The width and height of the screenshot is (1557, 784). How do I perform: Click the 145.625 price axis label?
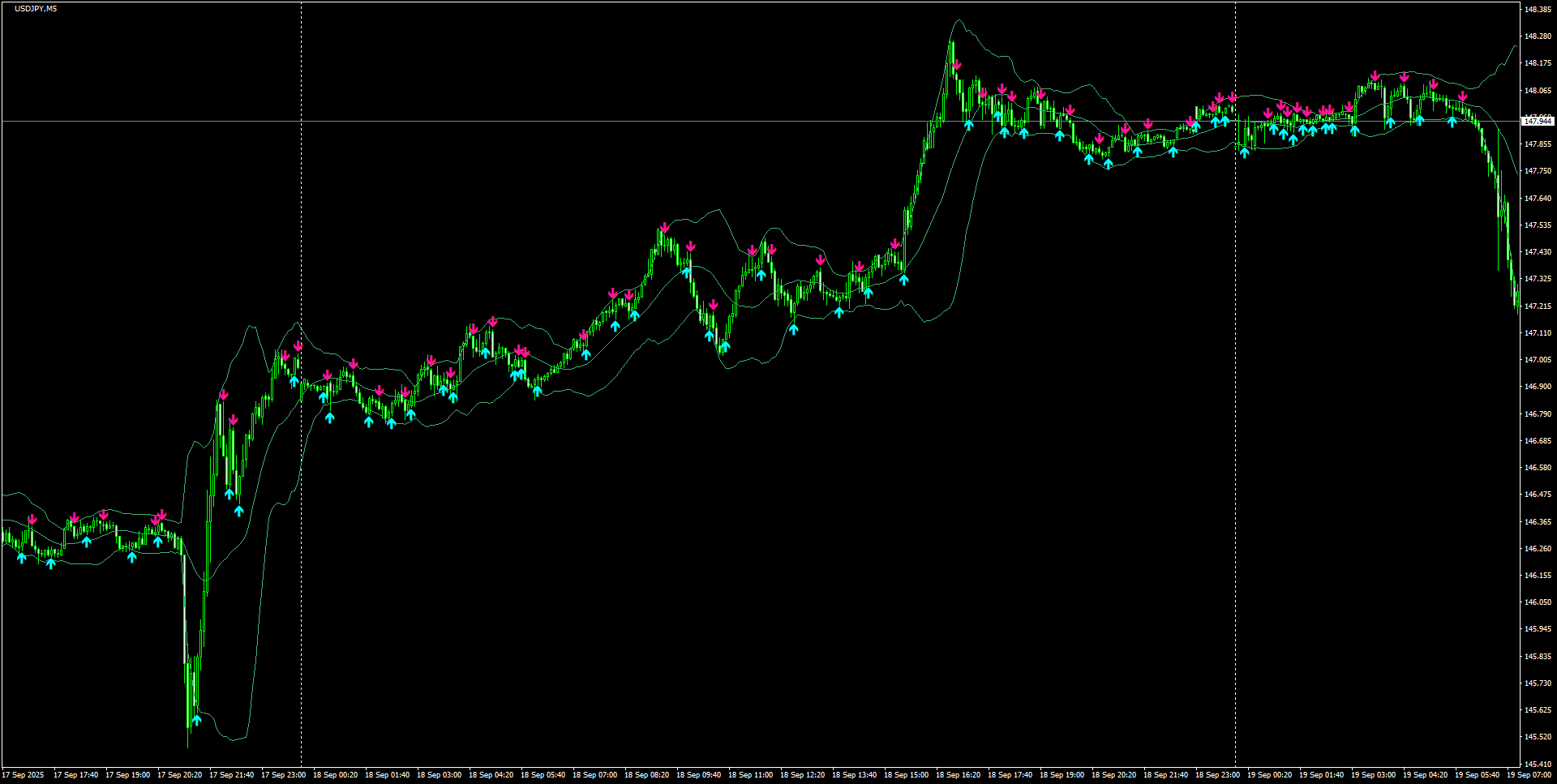[x=1538, y=710]
